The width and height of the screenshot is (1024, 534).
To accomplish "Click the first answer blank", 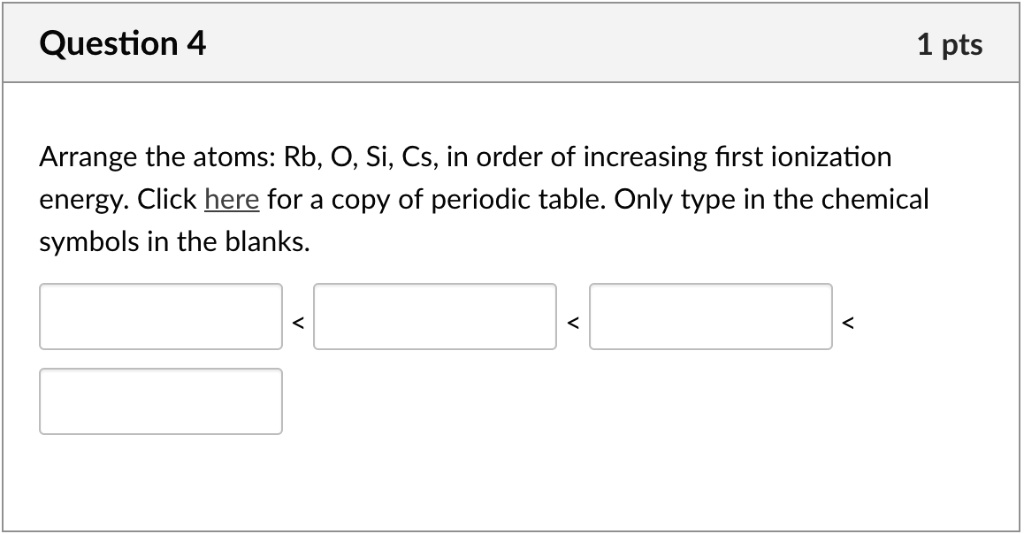I will [161, 317].
